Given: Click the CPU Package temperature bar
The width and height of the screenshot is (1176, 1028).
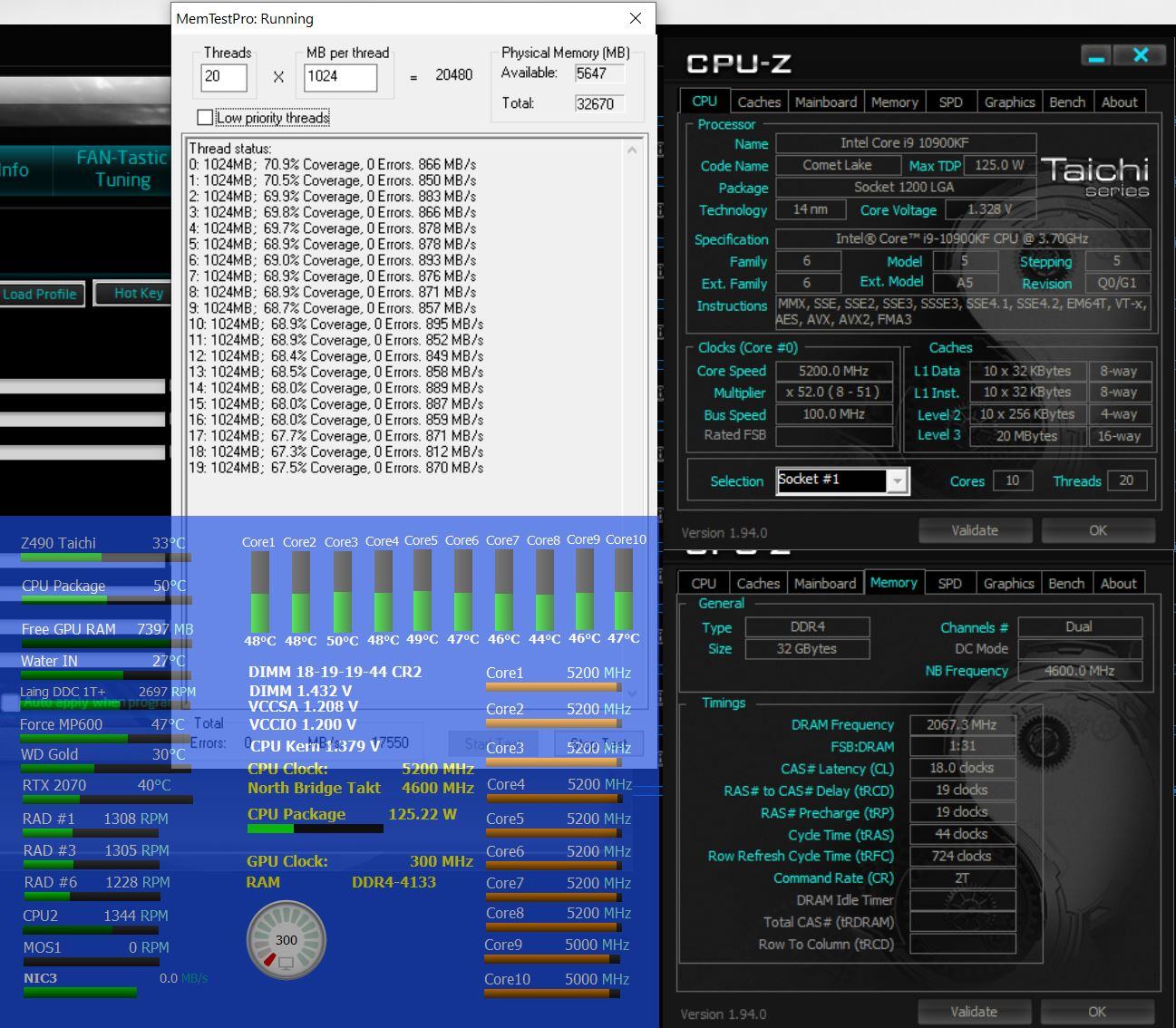Looking at the screenshot, I should 106,600.
